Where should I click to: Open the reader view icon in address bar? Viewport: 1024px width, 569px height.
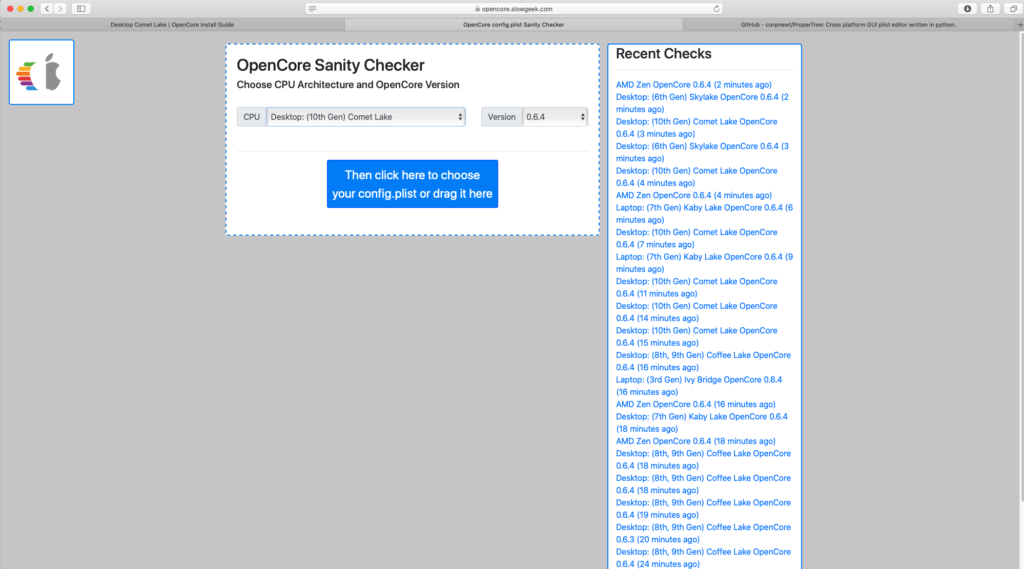click(x=313, y=8)
